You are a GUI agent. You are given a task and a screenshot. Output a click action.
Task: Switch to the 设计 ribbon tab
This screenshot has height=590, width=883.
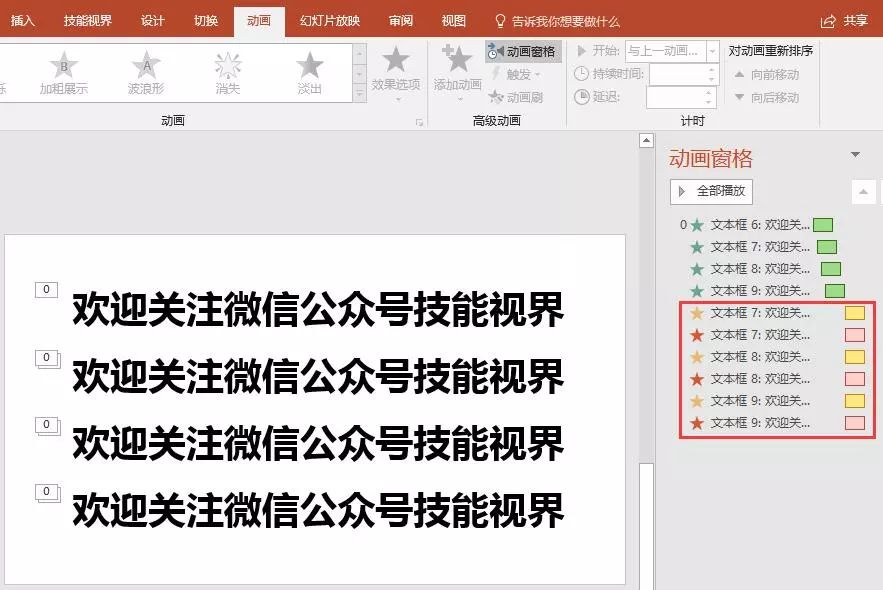[x=152, y=20]
